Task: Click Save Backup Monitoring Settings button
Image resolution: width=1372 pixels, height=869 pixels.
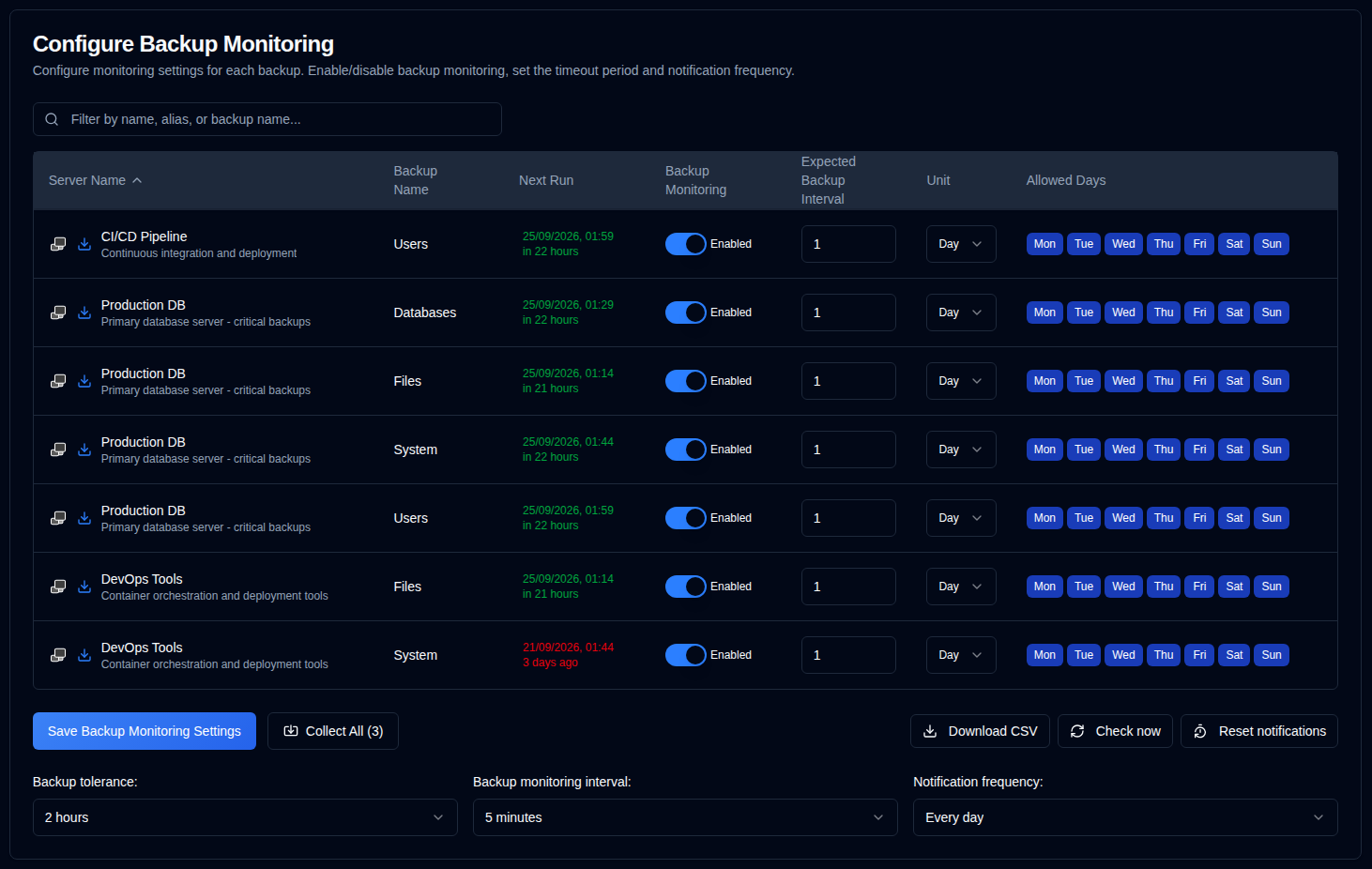Action: click(x=145, y=731)
